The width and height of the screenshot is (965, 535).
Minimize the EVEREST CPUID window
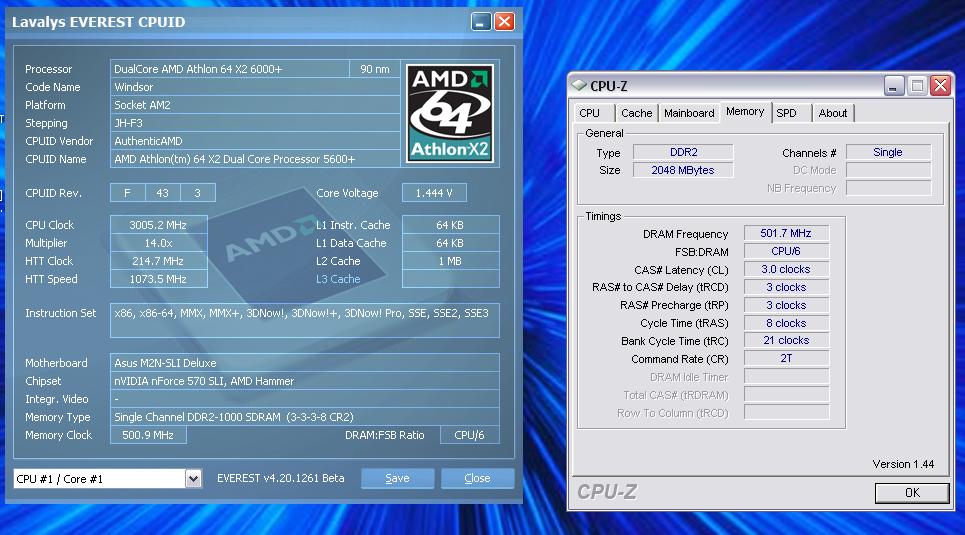coord(479,21)
